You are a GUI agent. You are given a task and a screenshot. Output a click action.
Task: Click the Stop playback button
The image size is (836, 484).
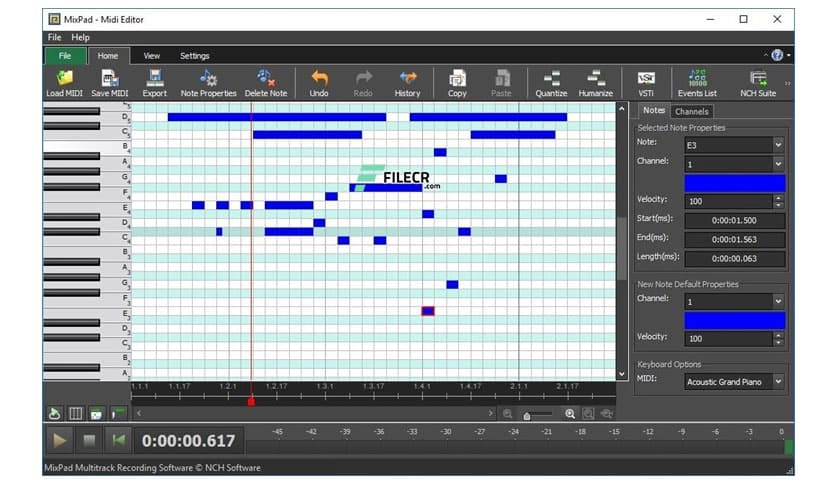(x=89, y=441)
